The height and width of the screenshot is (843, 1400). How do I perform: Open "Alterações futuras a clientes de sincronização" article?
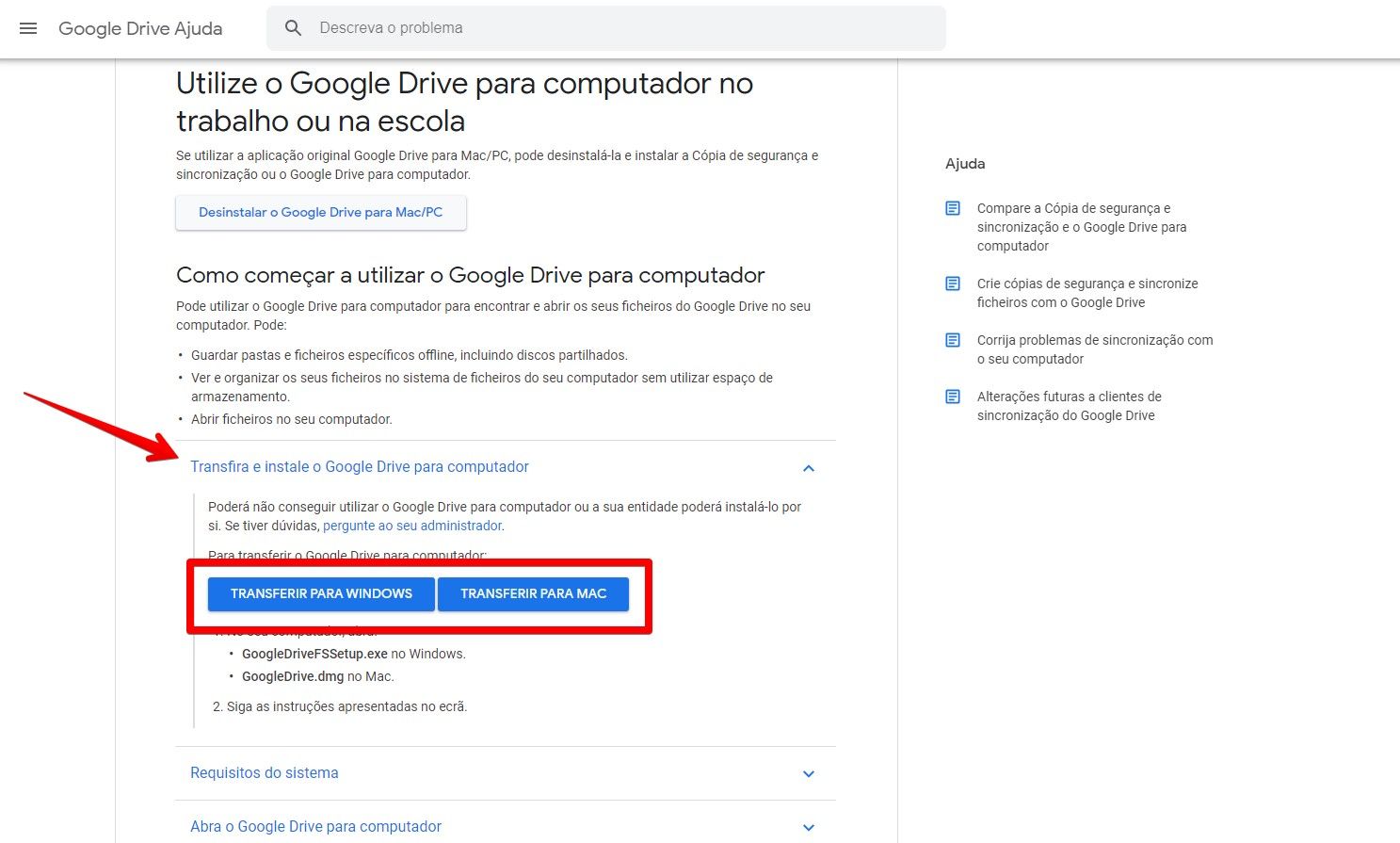point(1070,406)
